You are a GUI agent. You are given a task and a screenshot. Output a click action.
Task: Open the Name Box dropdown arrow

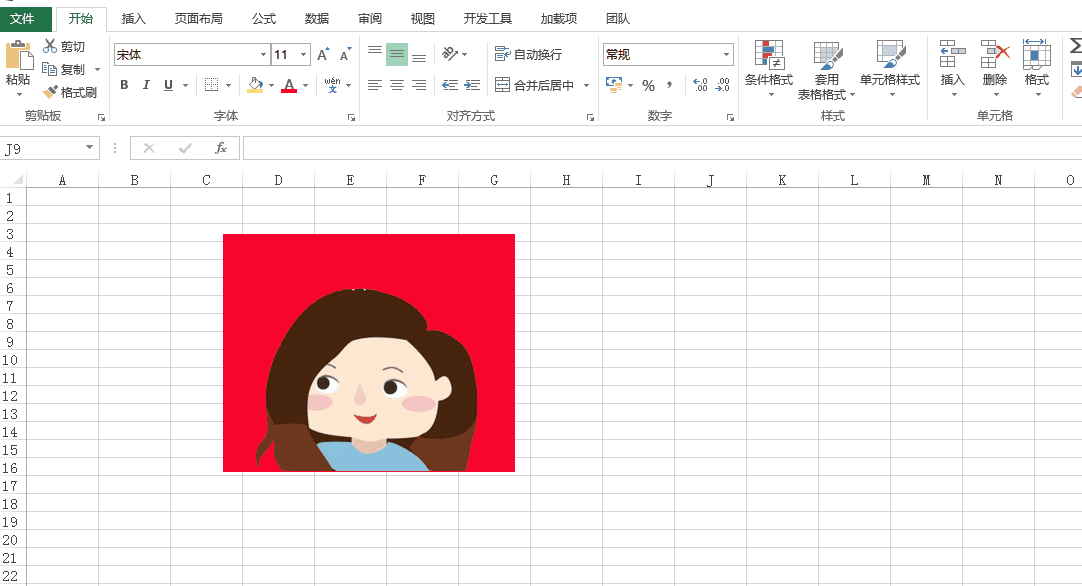pos(89,148)
